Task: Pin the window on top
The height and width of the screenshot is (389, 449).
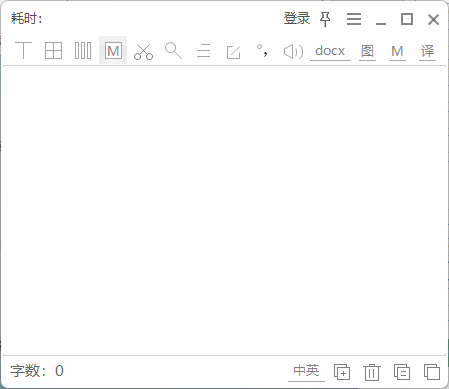Action: coord(325,19)
